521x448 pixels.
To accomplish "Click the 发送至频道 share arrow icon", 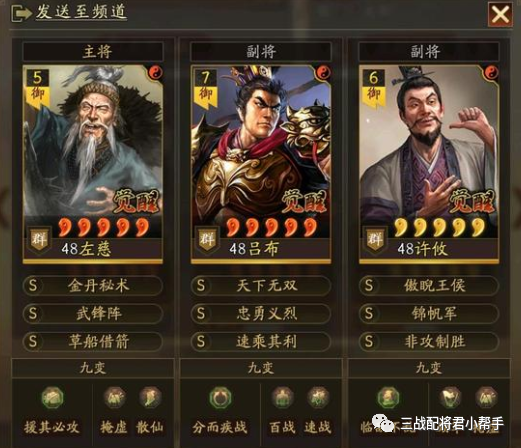I will (21, 14).
